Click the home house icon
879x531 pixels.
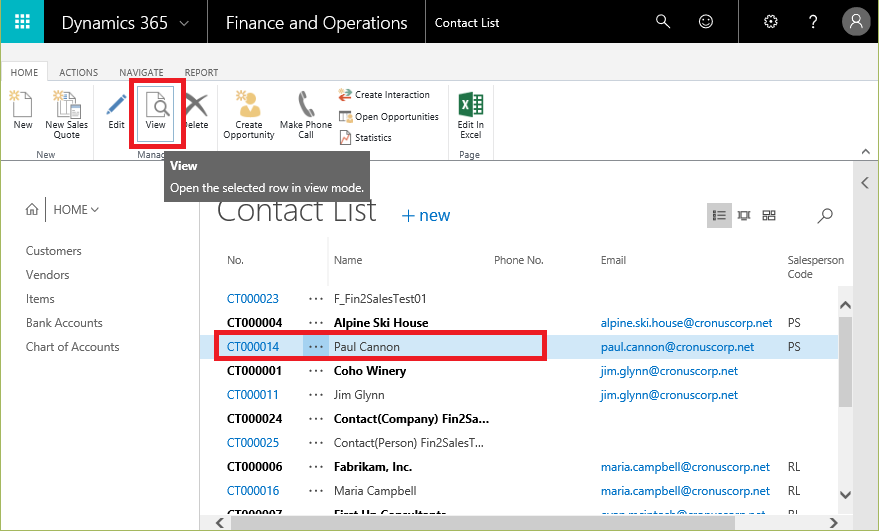pyautogui.click(x=32, y=209)
